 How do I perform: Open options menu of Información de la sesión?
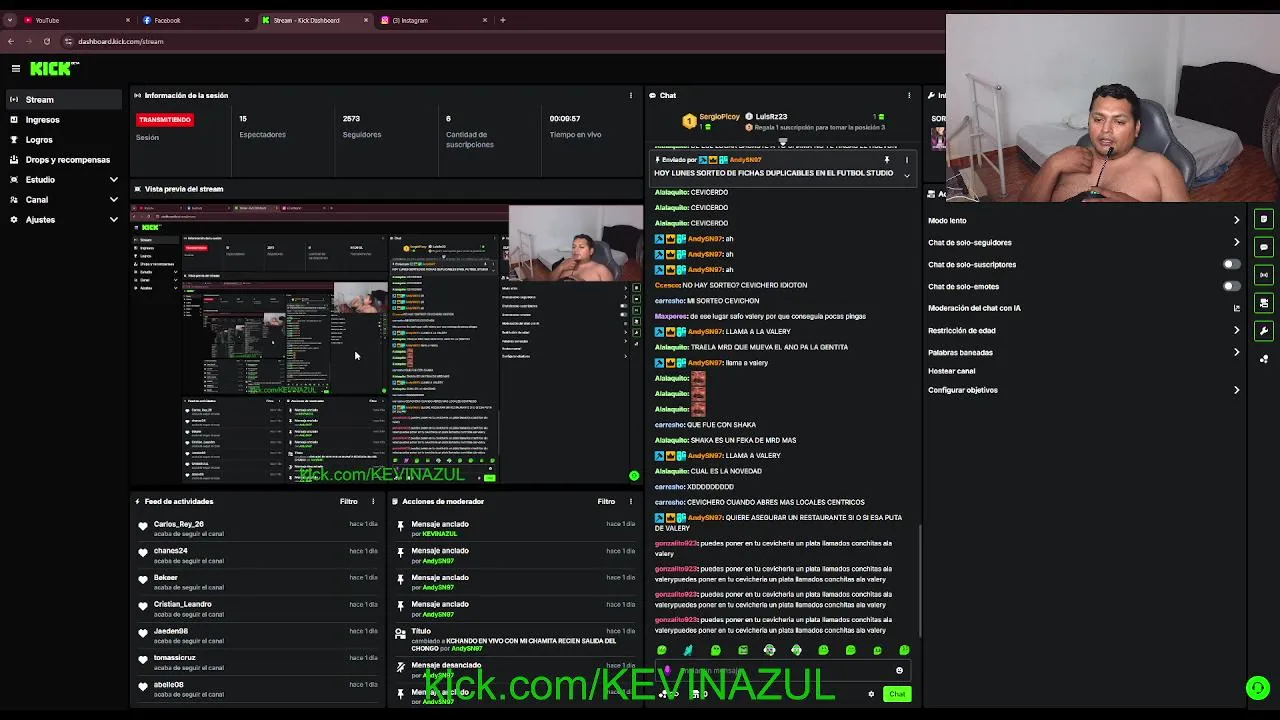[630, 95]
